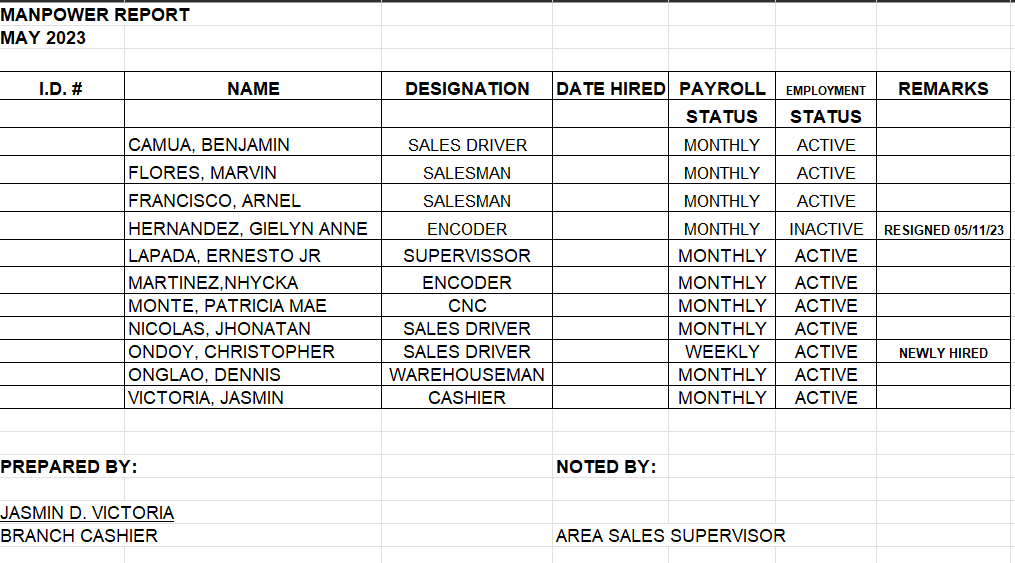Screen dimensions: 1015x563
Task: Click the CAMUA, BENJAMIN name cell
Action: (253, 142)
